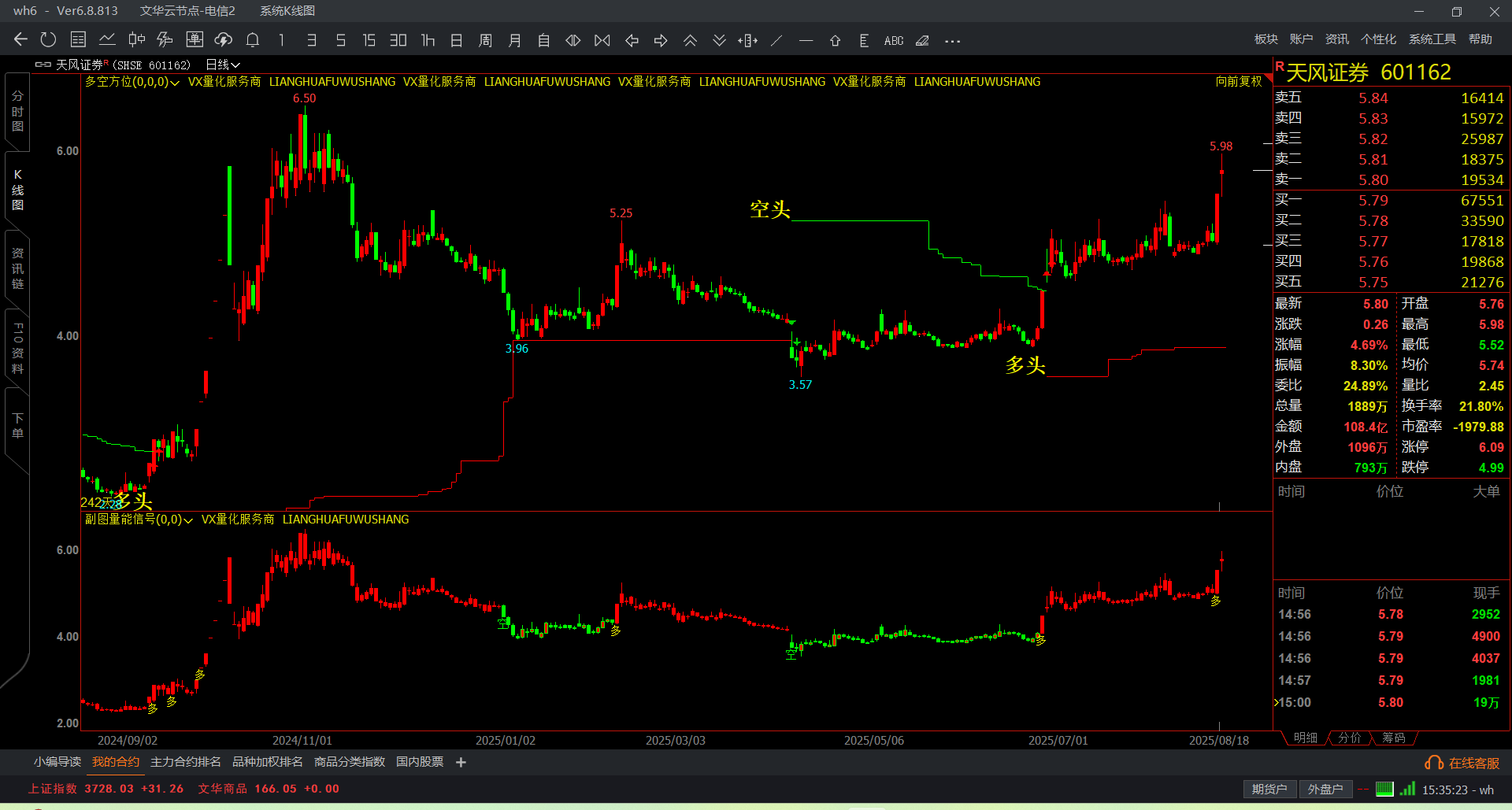Screen dimensions: 1512x810
Task: Click the 期货户 account button
Action: 1269,789
